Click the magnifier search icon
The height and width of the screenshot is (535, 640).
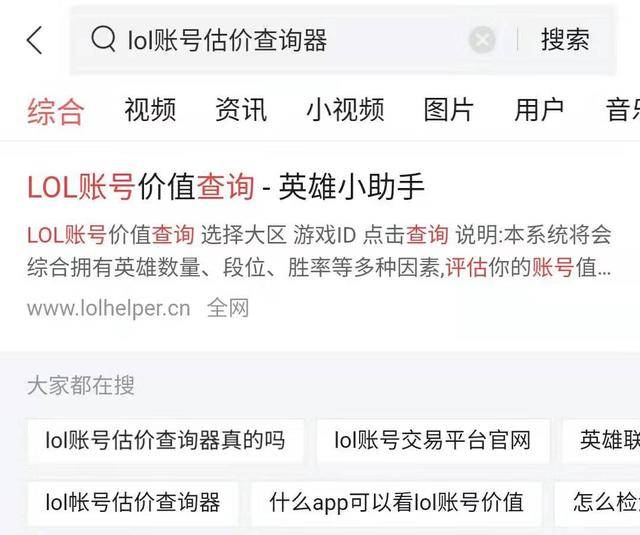point(103,40)
